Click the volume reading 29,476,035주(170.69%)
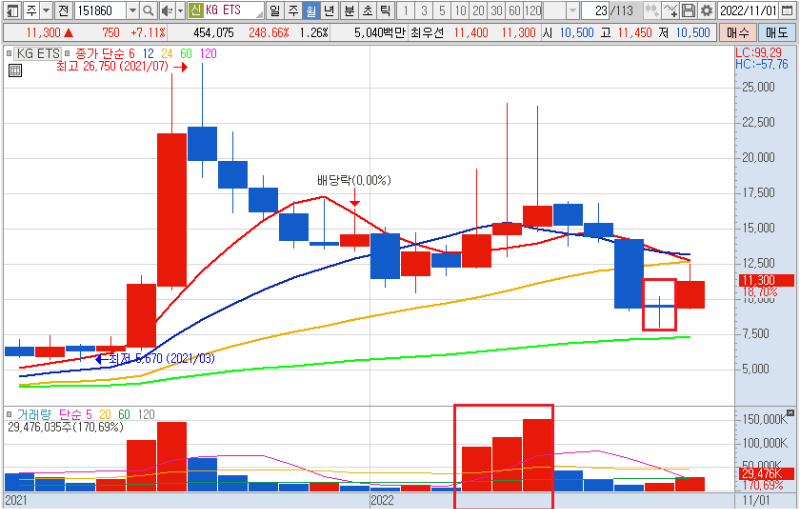800x509 pixels. [x=65, y=427]
